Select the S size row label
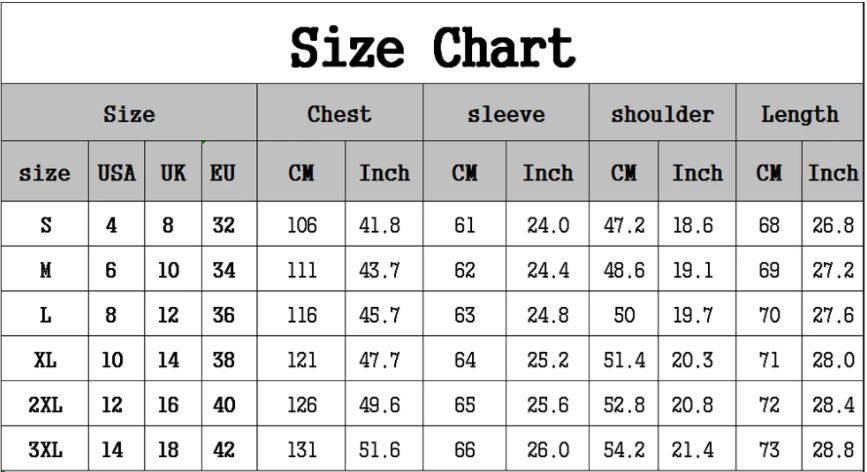This screenshot has width=867, height=472. 45,226
